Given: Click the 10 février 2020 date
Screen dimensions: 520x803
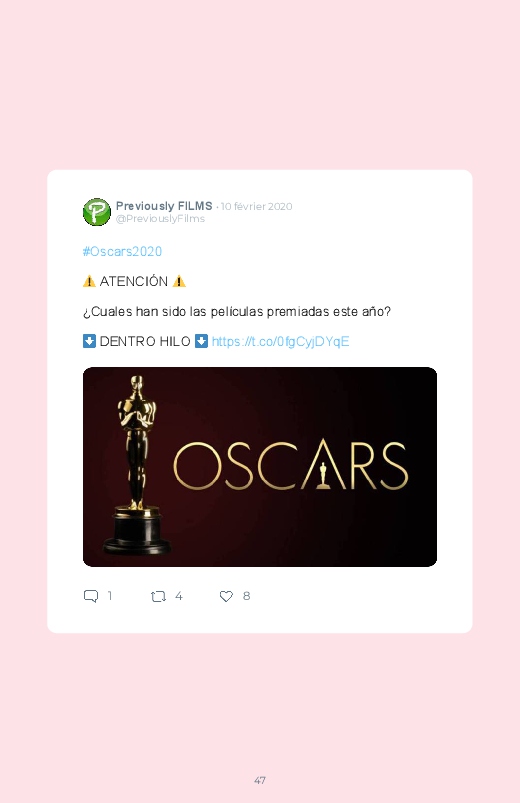Looking at the screenshot, I should point(257,206).
